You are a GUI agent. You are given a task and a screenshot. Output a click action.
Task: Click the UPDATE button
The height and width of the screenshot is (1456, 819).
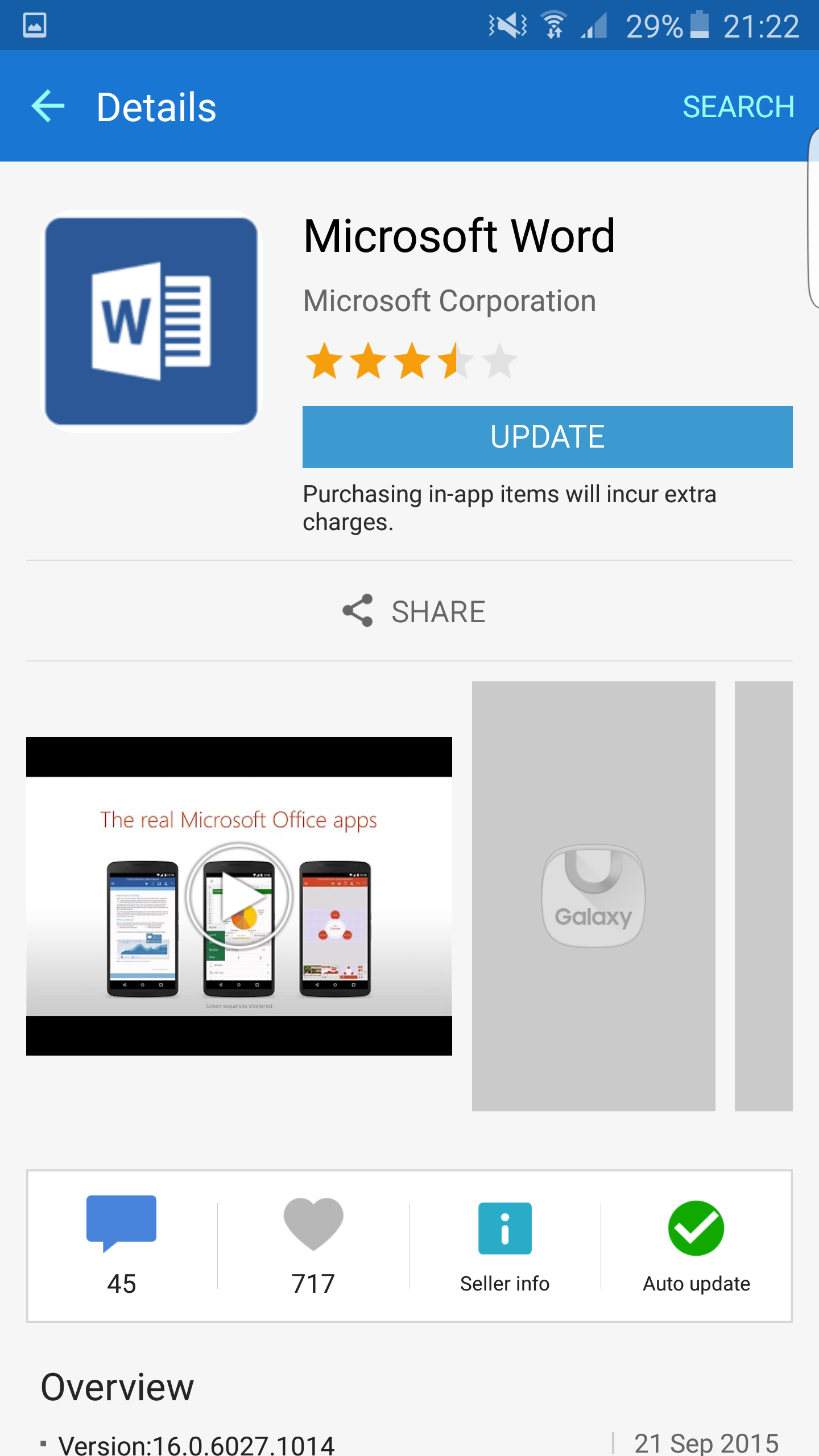tap(547, 437)
